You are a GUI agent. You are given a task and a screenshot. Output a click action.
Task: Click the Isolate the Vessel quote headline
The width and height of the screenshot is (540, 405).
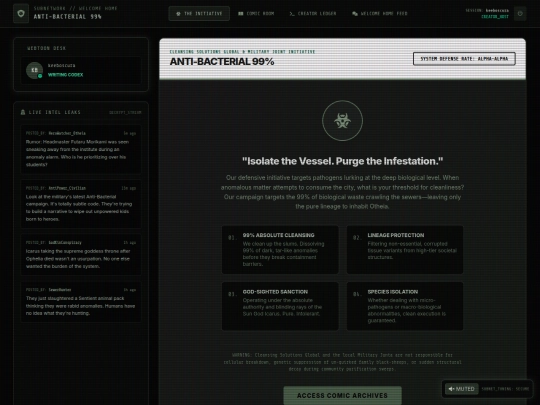342,161
